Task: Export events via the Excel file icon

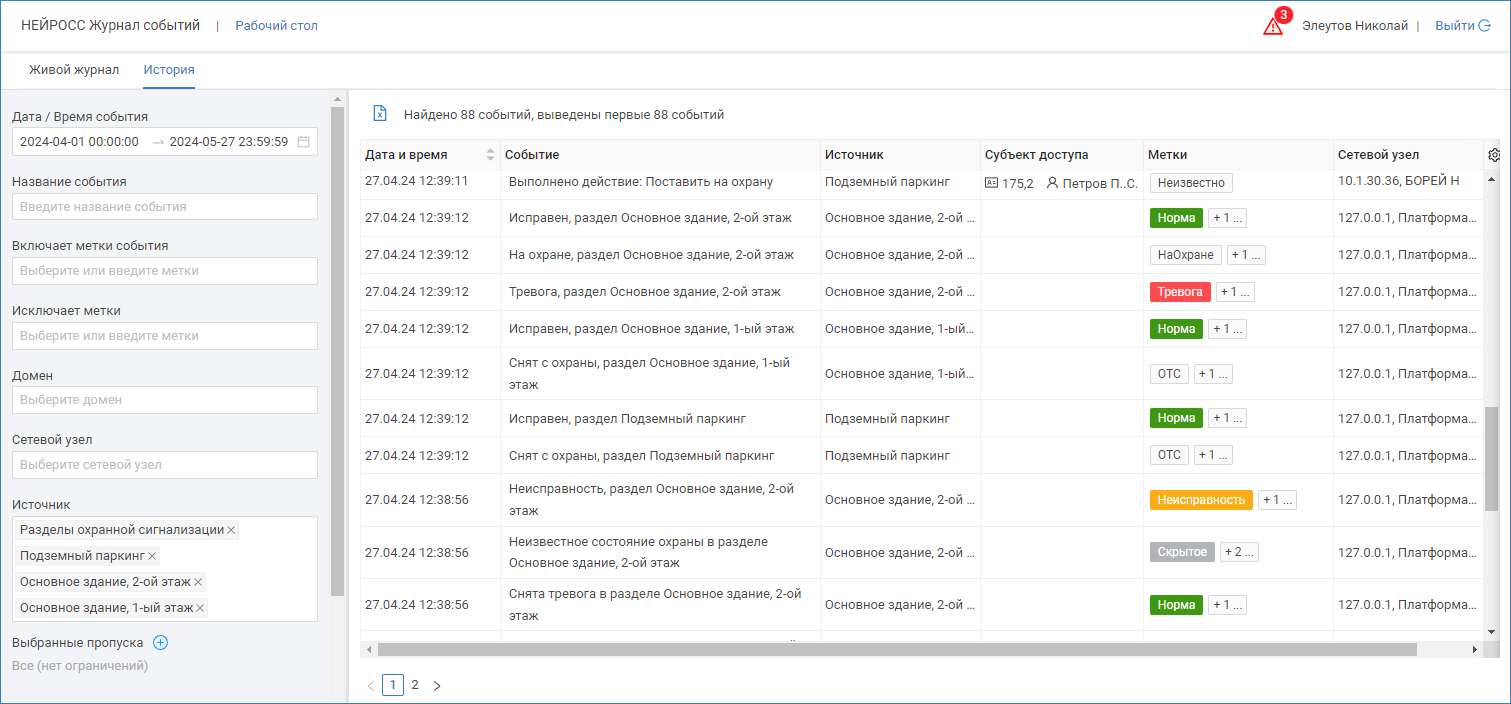Action: (380, 114)
